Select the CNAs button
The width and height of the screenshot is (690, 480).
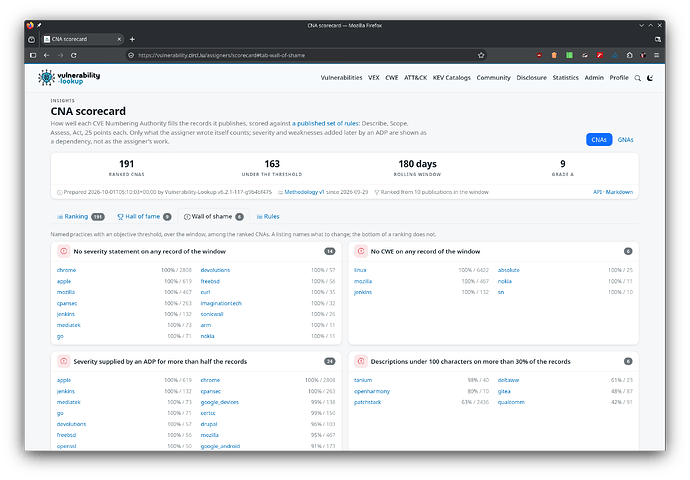coord(599,139)
